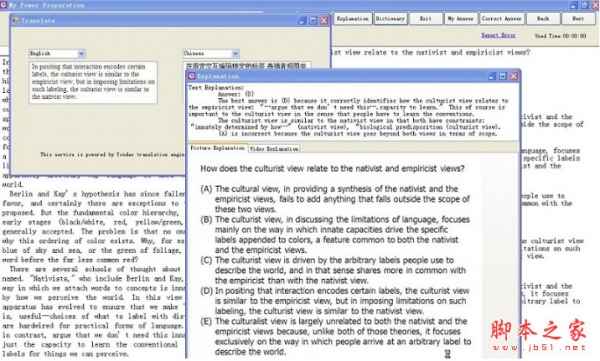This screenshot has height=361, width=600.
Task: Open the Dictionary button
Action: coord(390,18)
